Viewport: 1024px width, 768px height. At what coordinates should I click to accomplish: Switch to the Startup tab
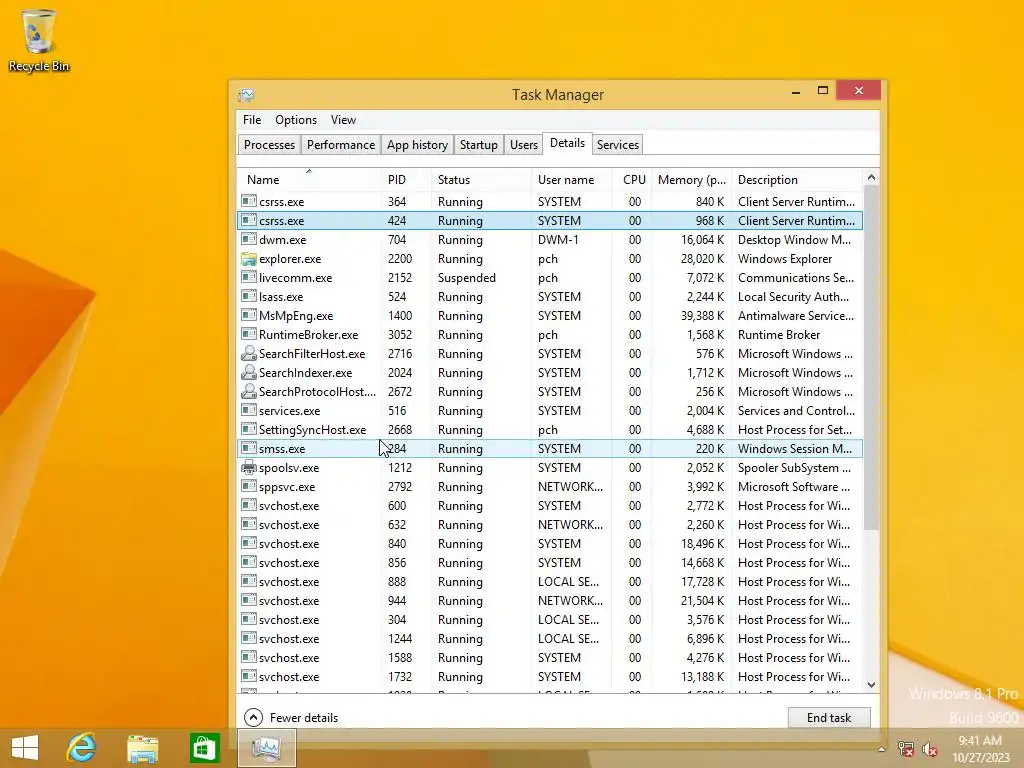[x=479, y=144]
